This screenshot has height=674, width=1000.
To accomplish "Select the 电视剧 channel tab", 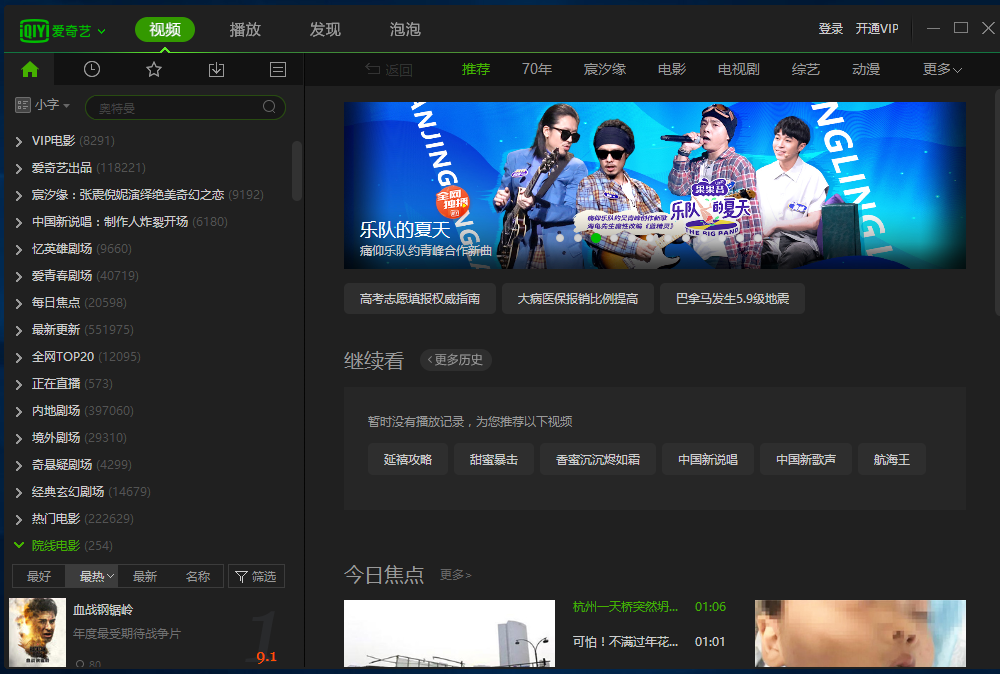I will (738, 69).
